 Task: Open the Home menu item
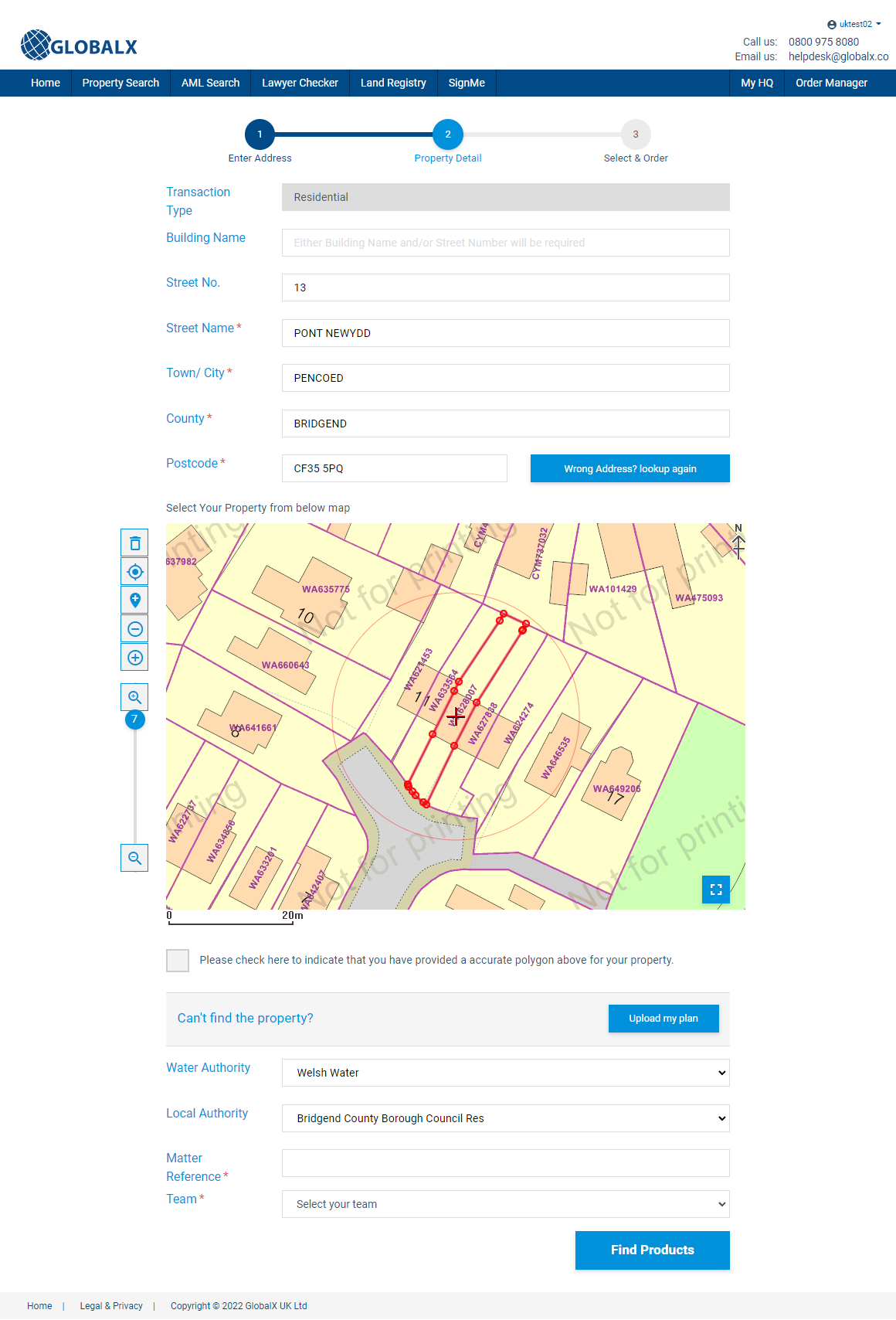click(x=46, y=83)
